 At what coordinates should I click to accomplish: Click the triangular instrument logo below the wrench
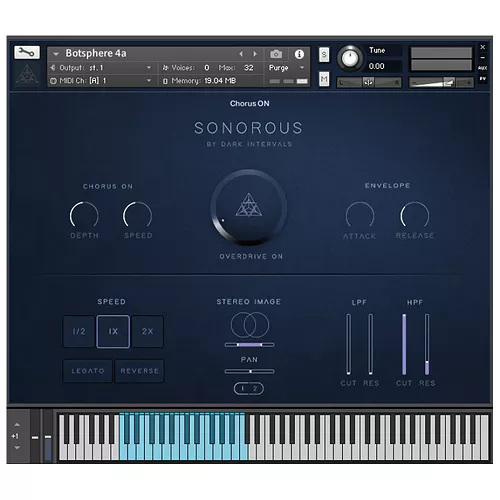point(27,74)
